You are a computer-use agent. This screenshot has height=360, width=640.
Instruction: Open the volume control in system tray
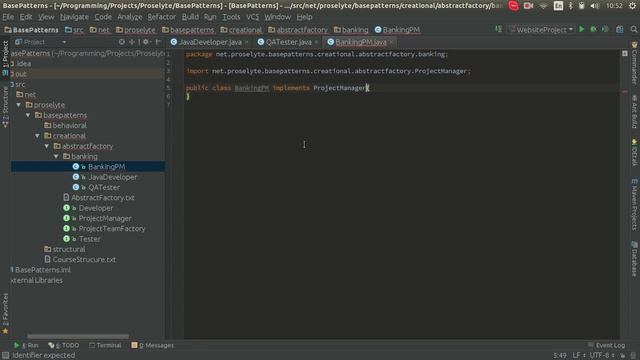point(595,6)
